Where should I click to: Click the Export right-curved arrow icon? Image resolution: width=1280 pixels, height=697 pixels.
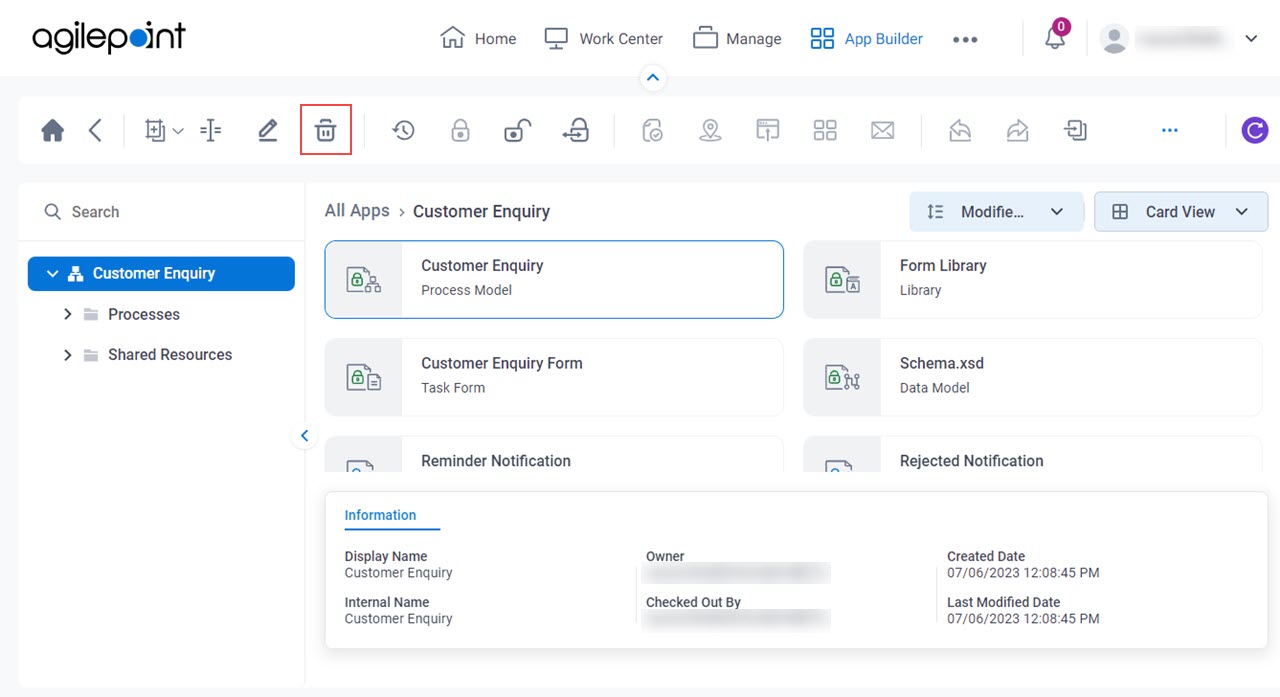click(x=1017, y=130)
